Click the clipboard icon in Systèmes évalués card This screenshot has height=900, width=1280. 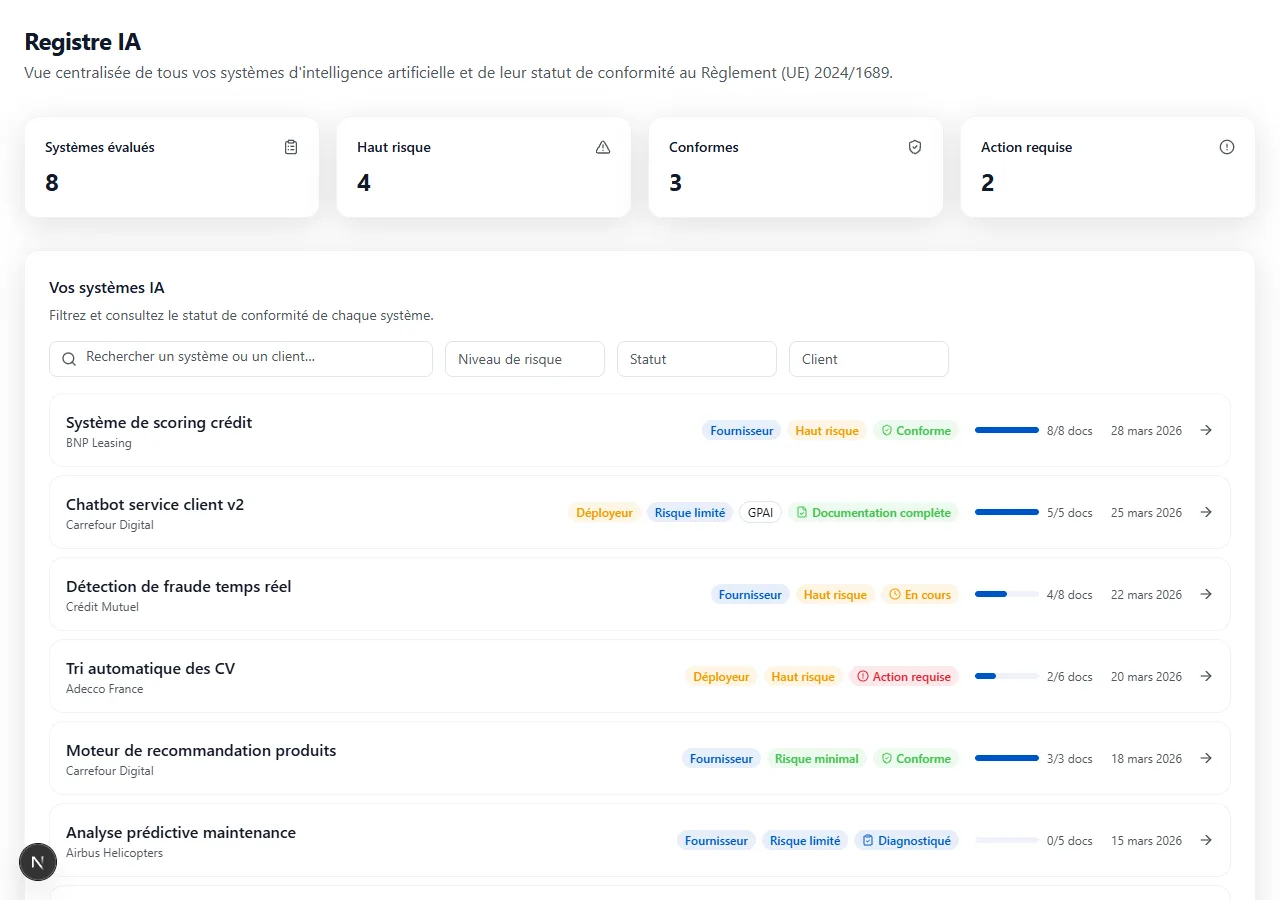(291, 147)
